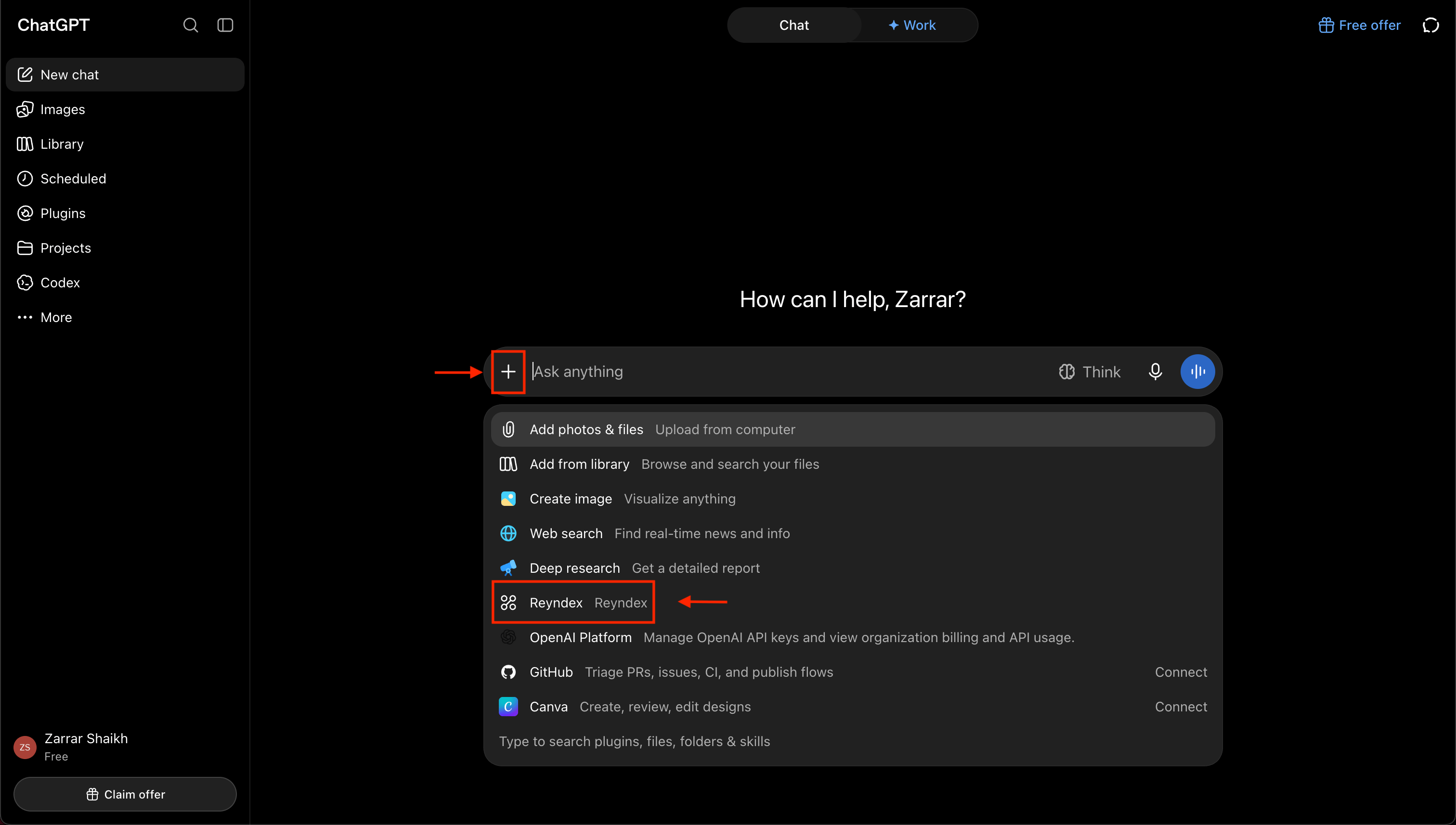1456x825 pixels.
Task: Click Connect for Canva
Action: (1181, 707)
